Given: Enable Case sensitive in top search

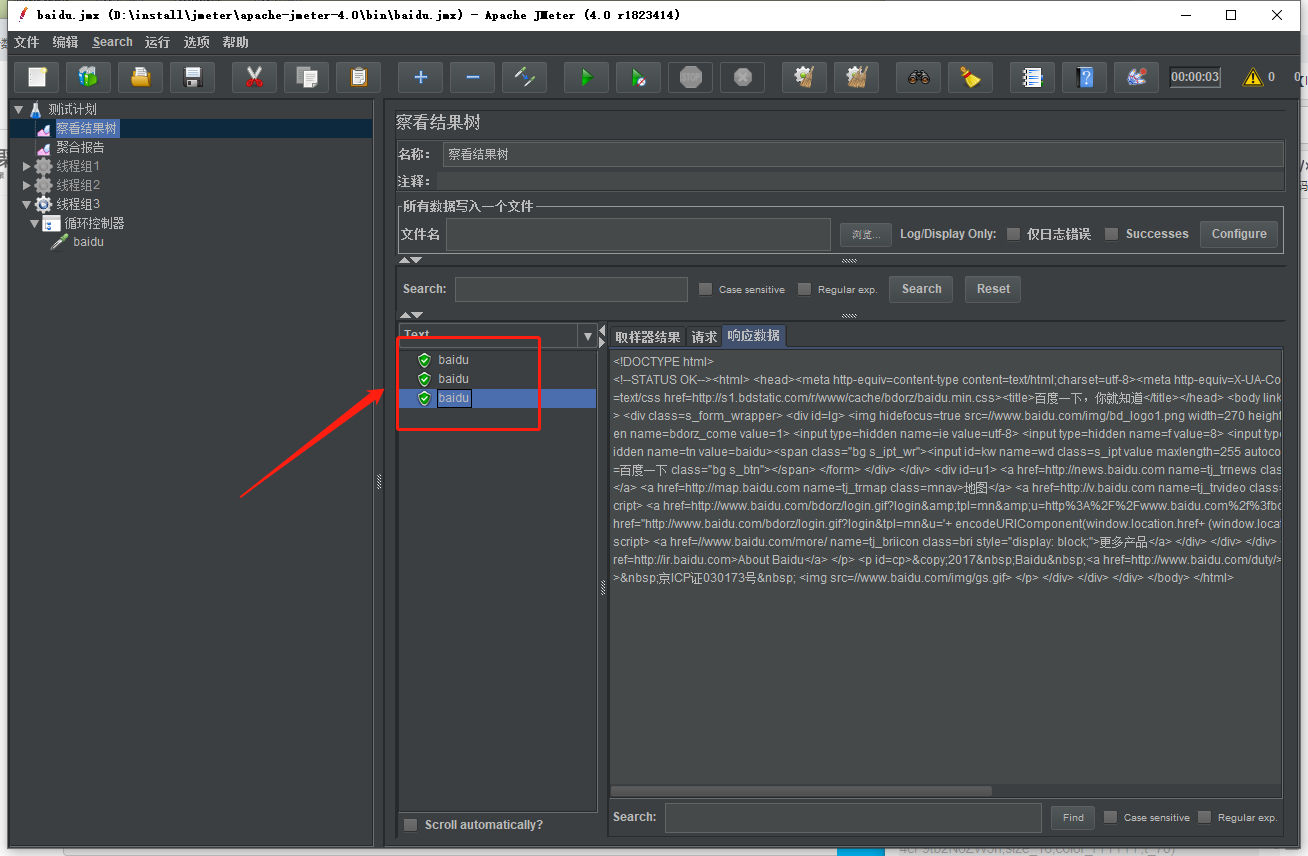Looking at the screenshot, I should [x=705, y=289].
